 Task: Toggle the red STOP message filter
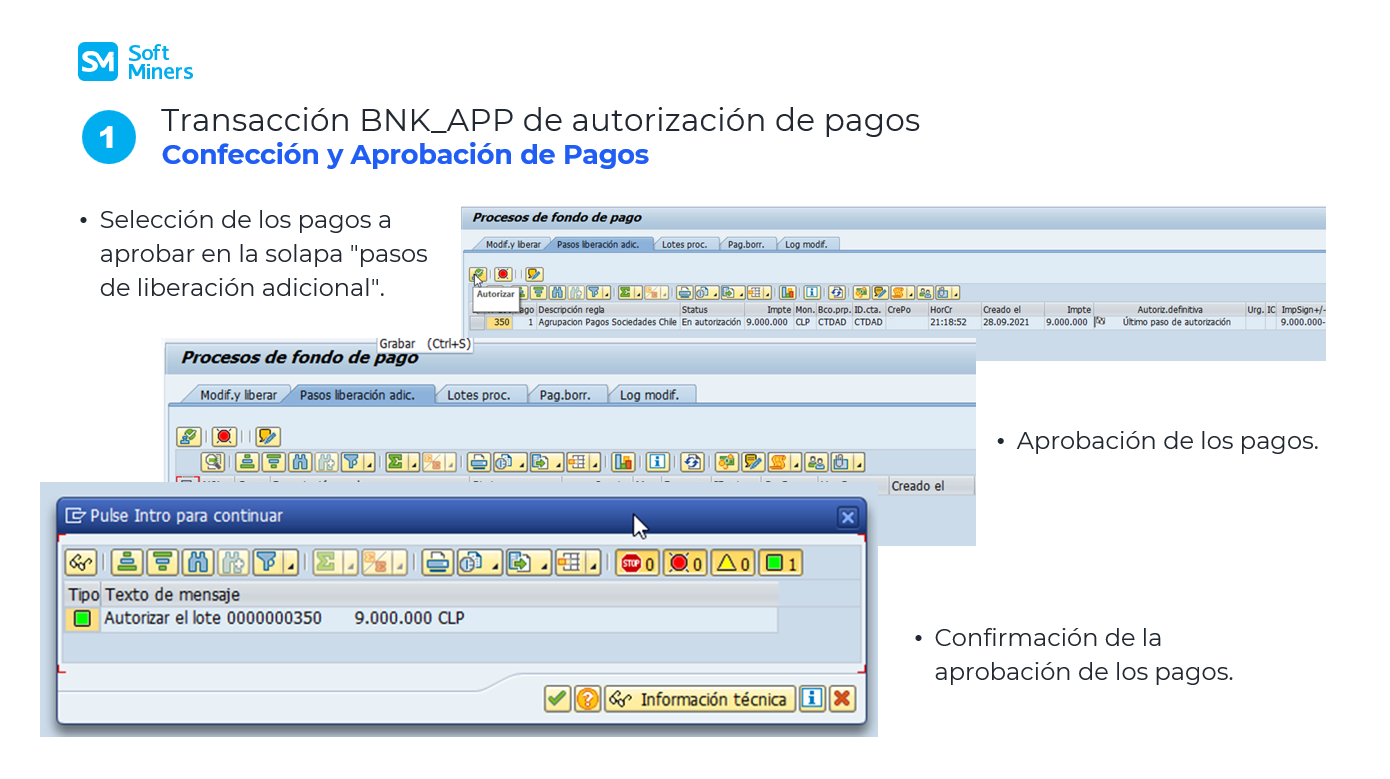[638, 563]
